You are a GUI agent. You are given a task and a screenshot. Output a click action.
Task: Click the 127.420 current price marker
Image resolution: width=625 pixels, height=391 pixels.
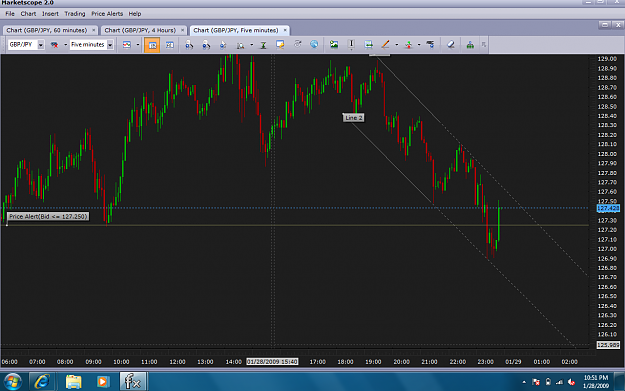[608, 208]
